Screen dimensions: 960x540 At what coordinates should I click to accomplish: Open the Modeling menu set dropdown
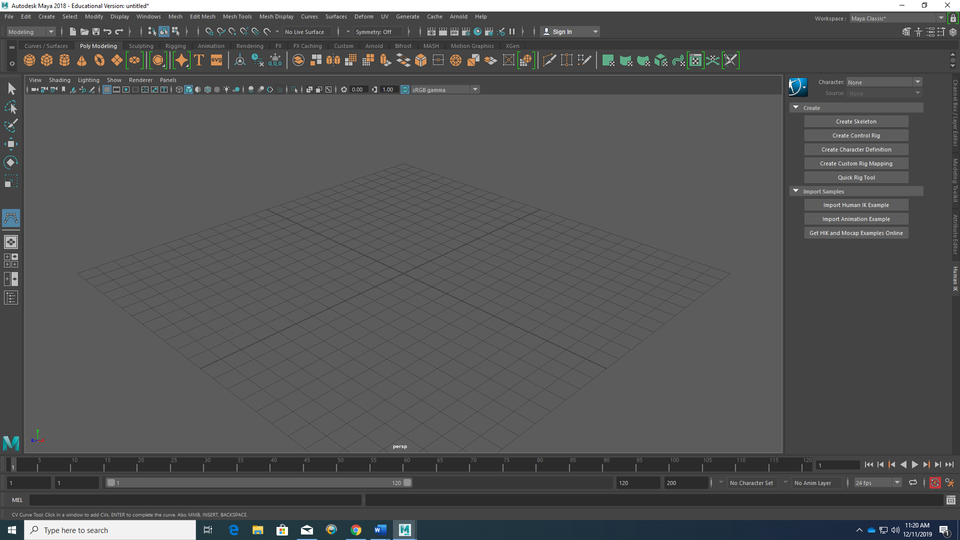pyautogui.click(x=31, y=32)
